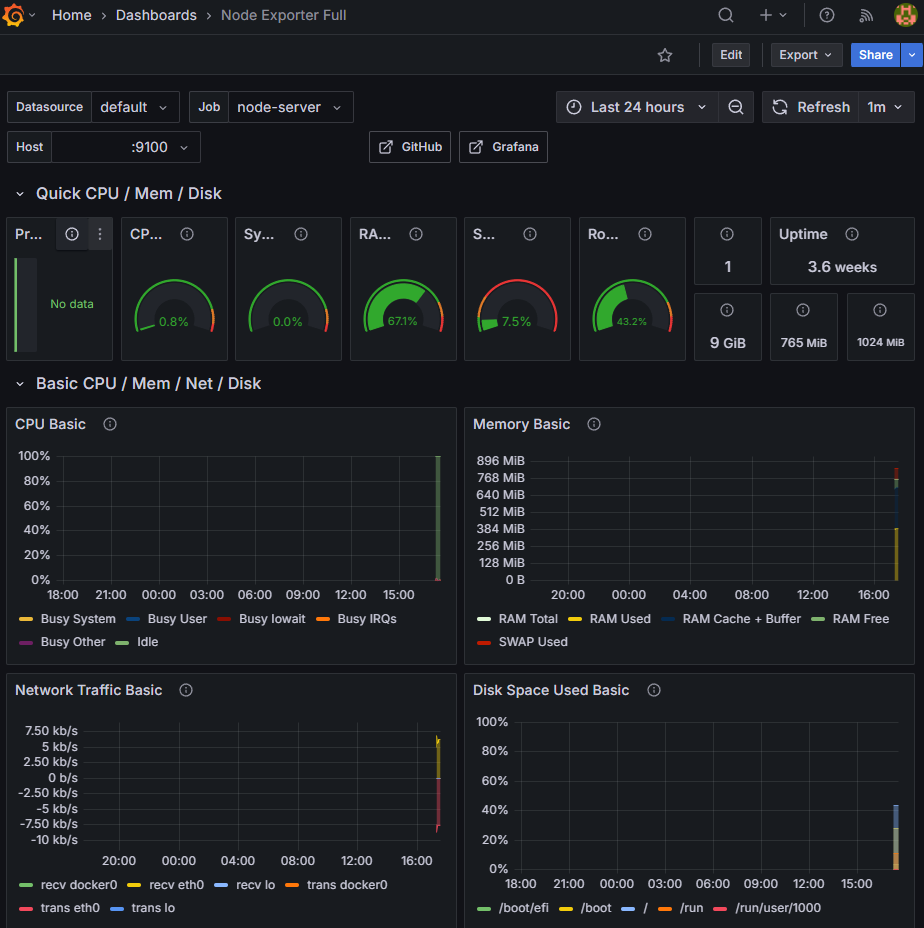Click the zoom out time range icon
The height and width of the screenshot is (928, 924).
[x=736, y=107]
